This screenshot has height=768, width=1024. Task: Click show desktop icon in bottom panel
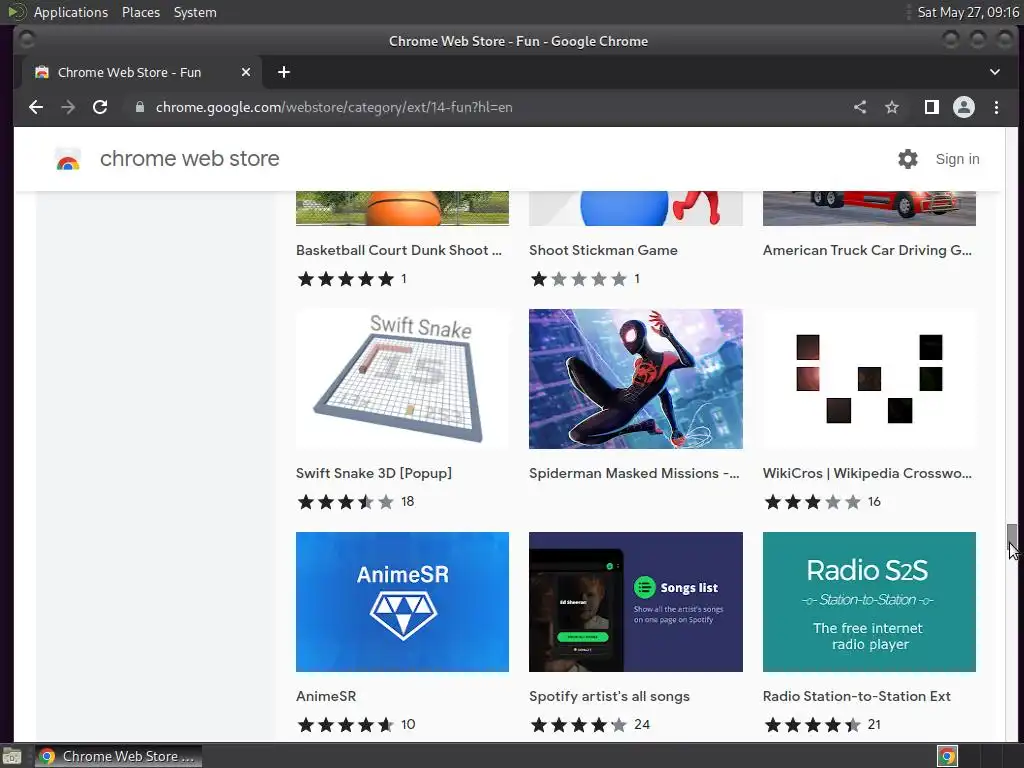pos(12,757)
